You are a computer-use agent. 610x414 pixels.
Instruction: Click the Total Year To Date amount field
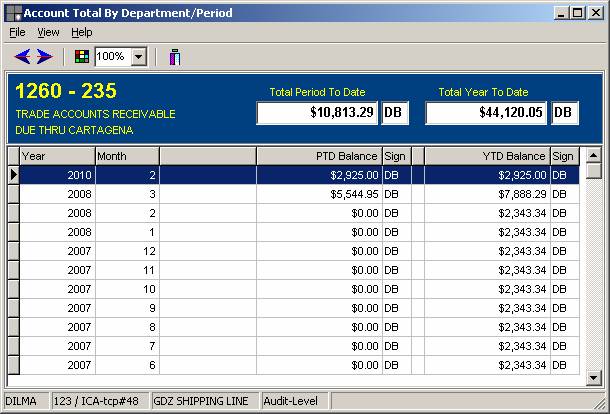[x=486, y=113]
